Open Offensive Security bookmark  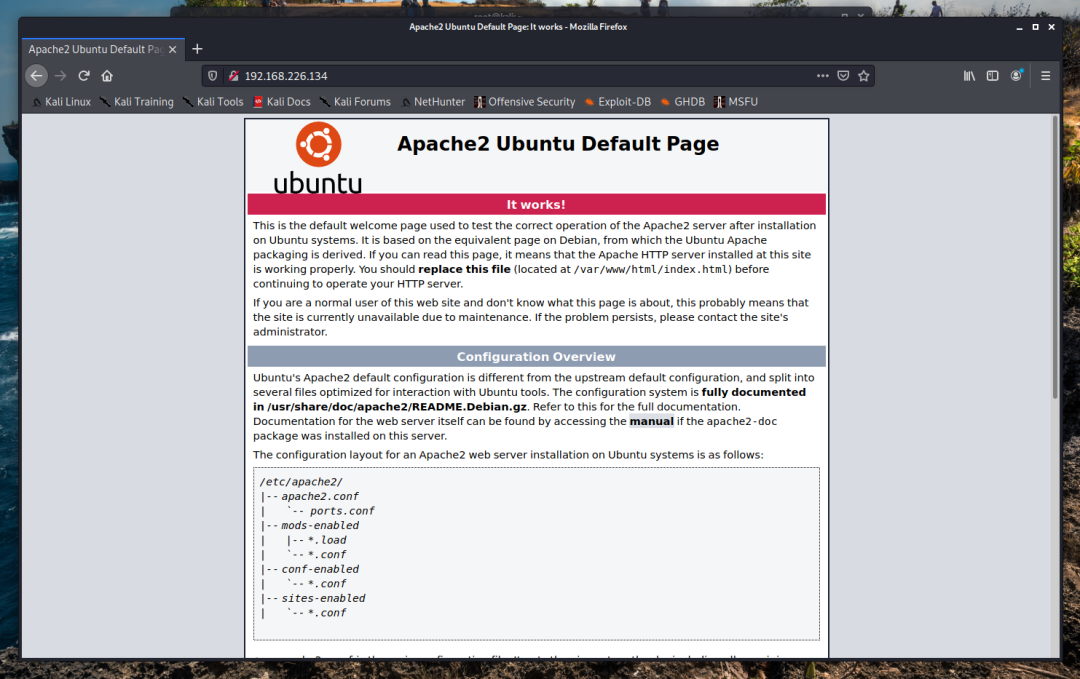525,102
